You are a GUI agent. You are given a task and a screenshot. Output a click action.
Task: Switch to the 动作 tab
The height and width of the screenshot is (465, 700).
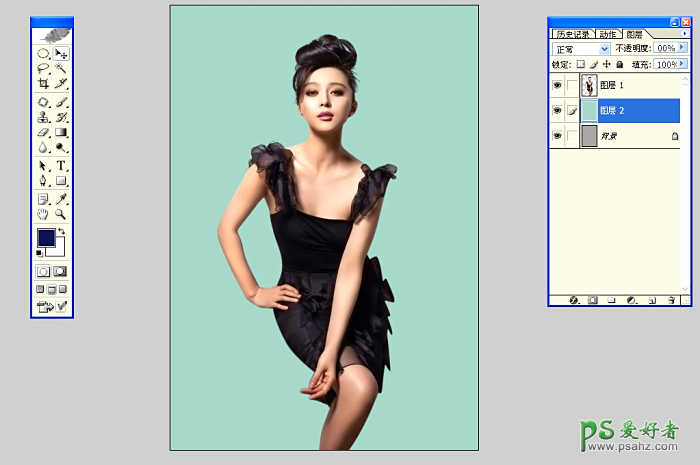[x=608, y=34]
